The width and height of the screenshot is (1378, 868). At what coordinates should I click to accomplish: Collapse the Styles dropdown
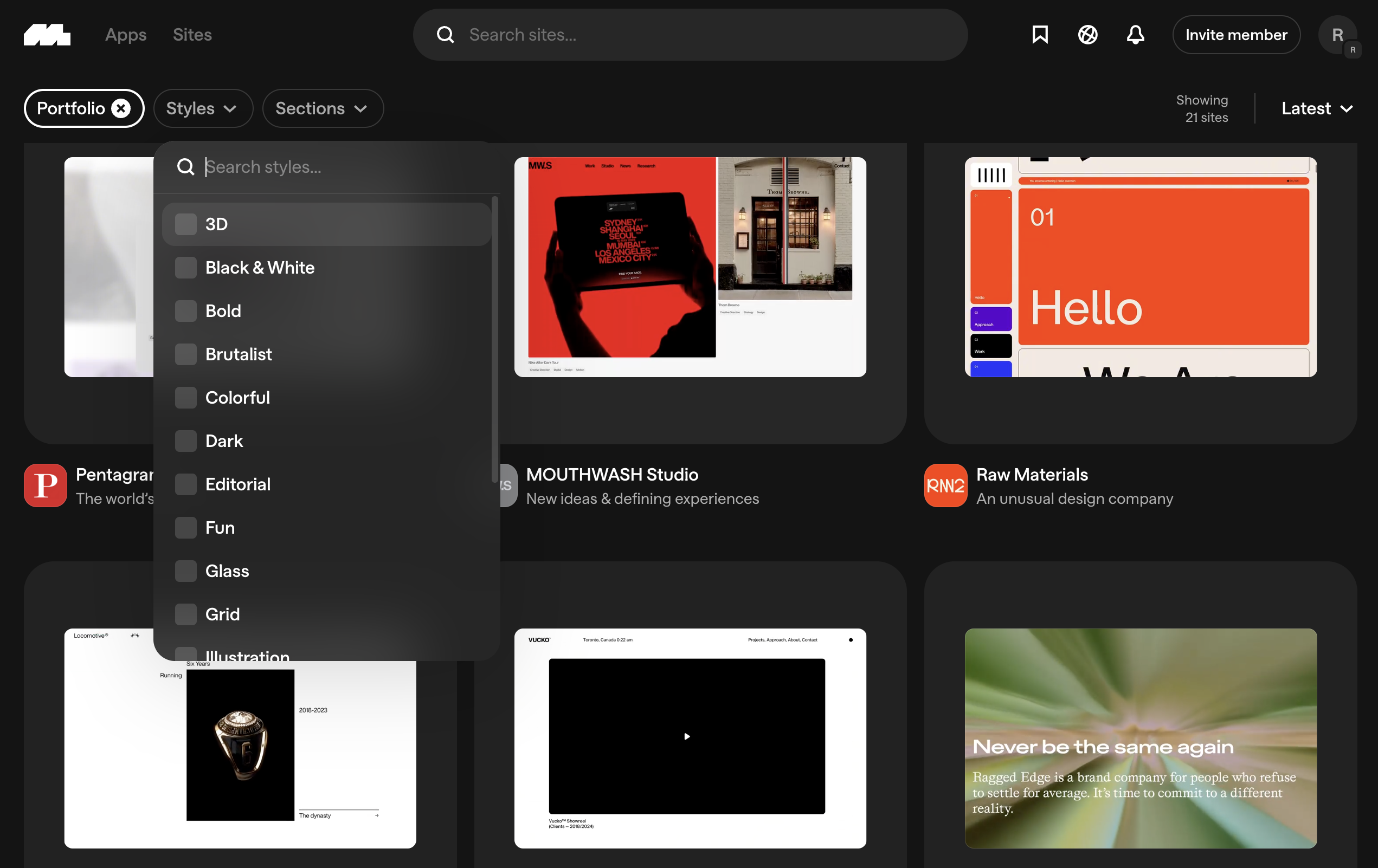203,109
